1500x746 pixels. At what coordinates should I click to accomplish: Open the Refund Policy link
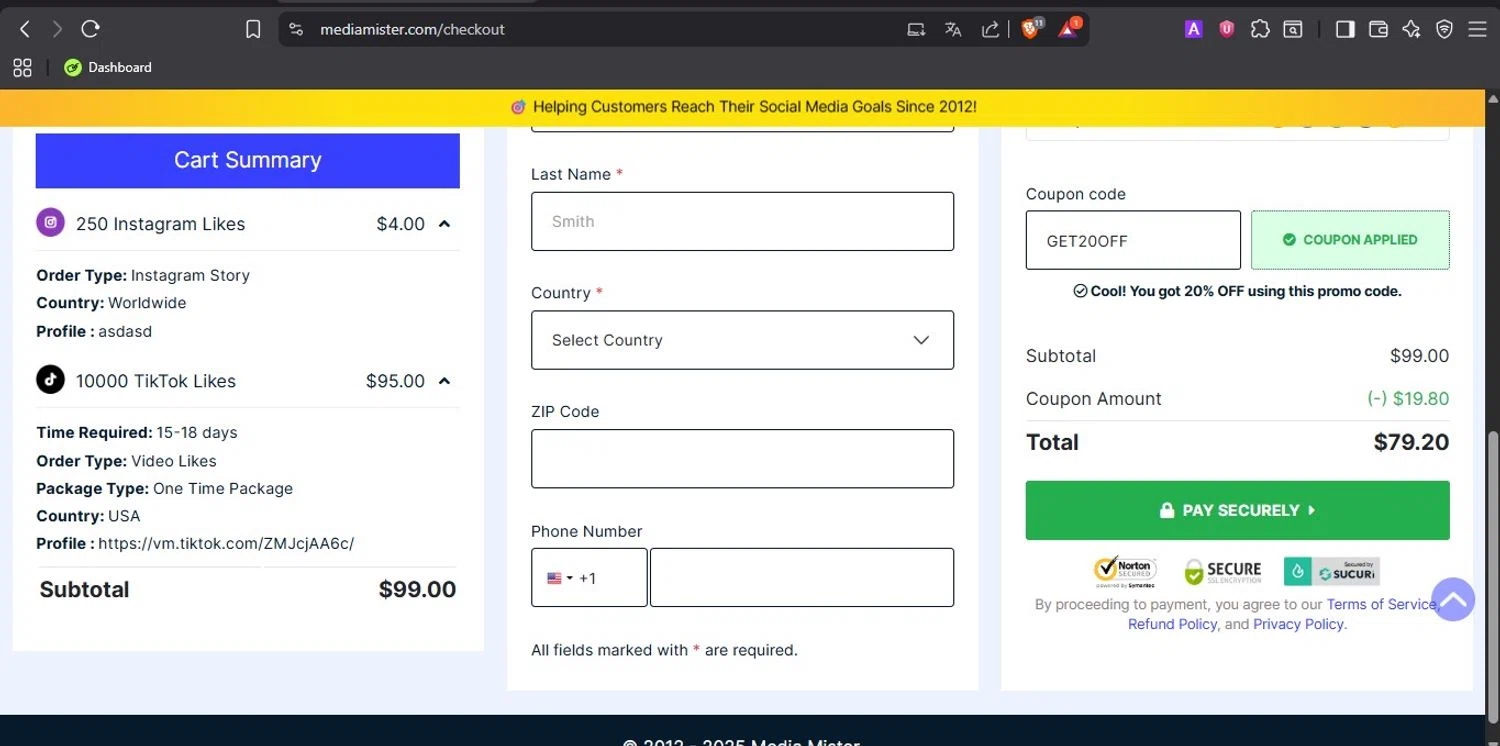pyautogui.click(x=1172, y=624)
